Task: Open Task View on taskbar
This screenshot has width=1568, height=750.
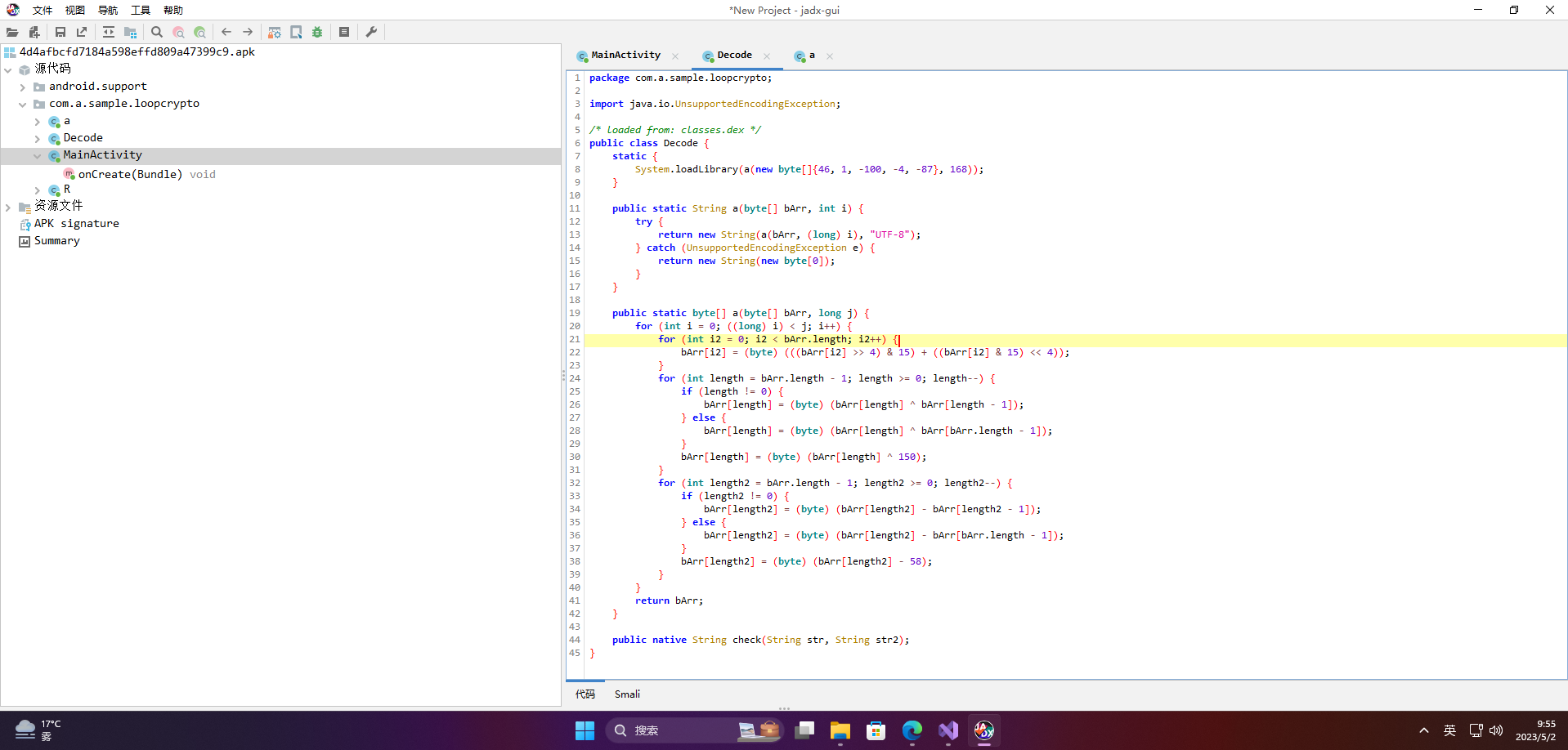Action: (x=804, y=730)
